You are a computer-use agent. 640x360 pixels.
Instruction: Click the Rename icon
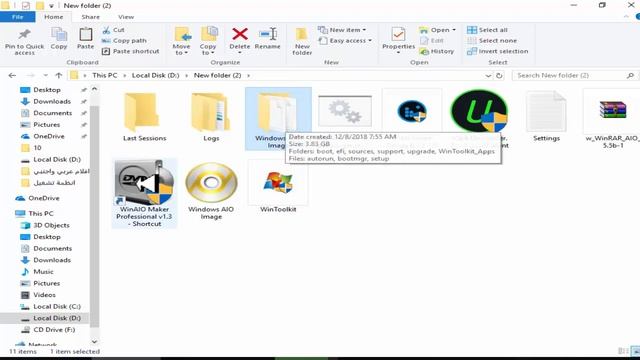(x=268, y=34)
